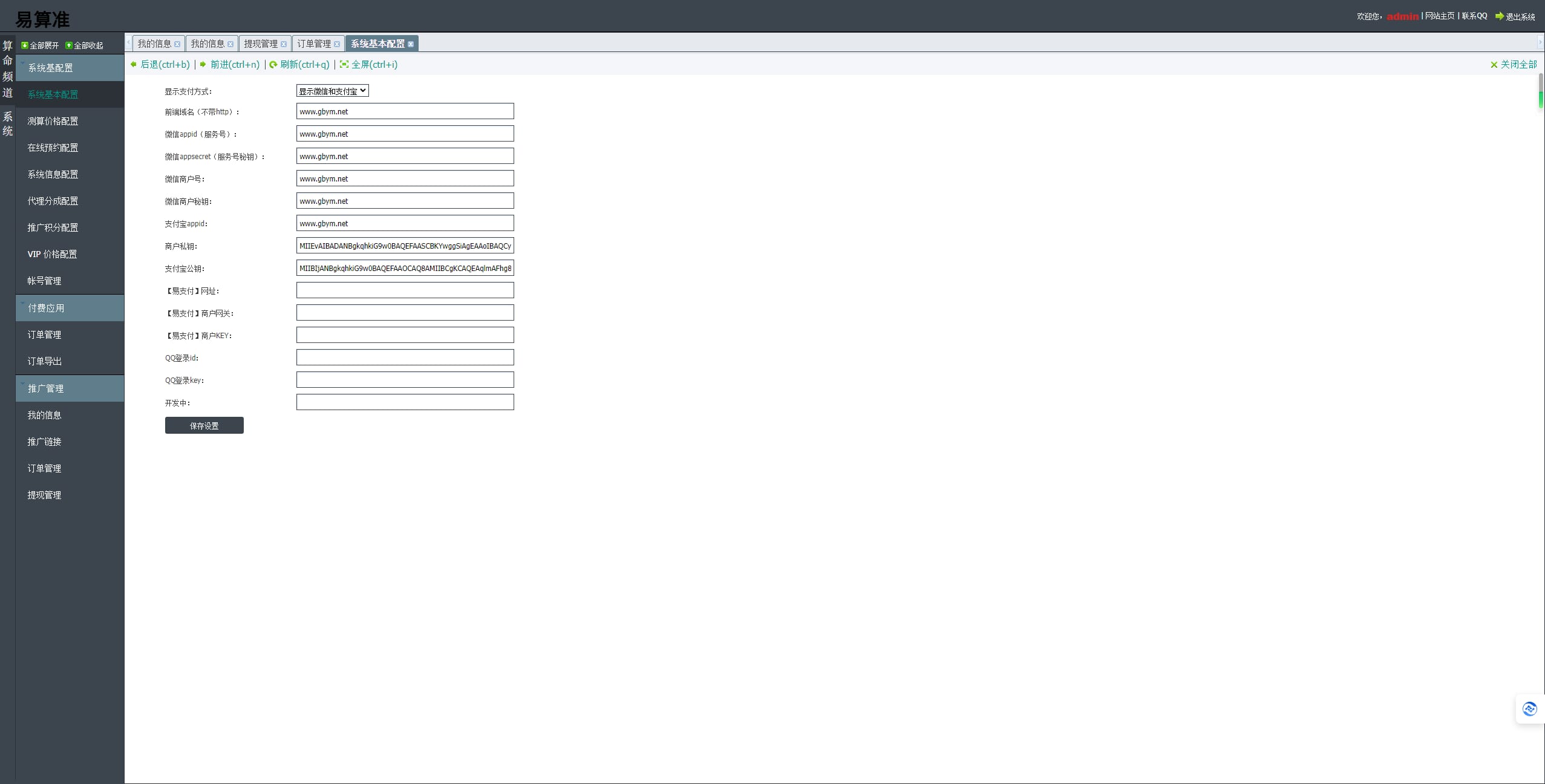Collapse the 推广管理 menu group
Viewport: 1545px width, 784px height.
[70, 388]
